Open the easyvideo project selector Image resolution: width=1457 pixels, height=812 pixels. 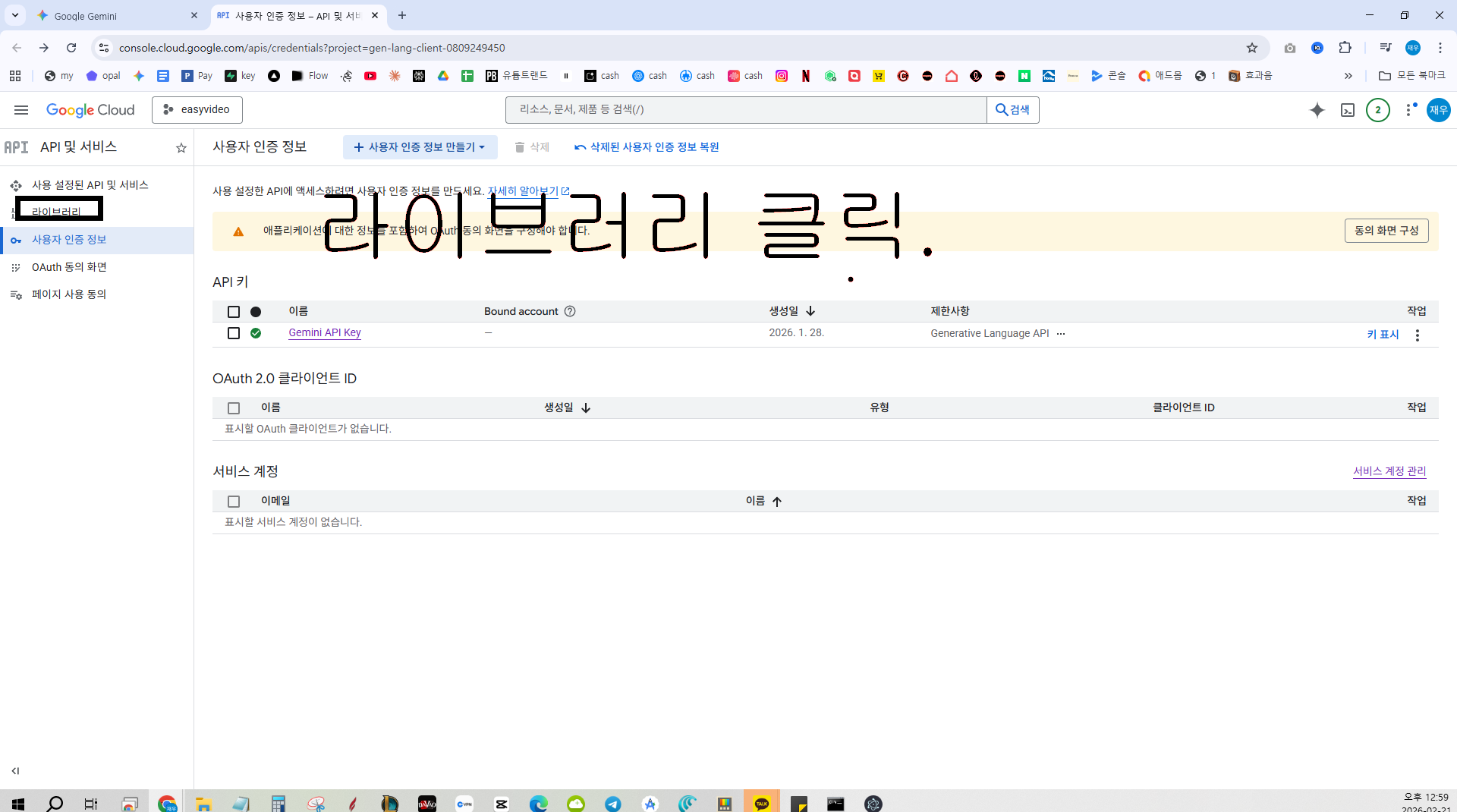[197, 110]
